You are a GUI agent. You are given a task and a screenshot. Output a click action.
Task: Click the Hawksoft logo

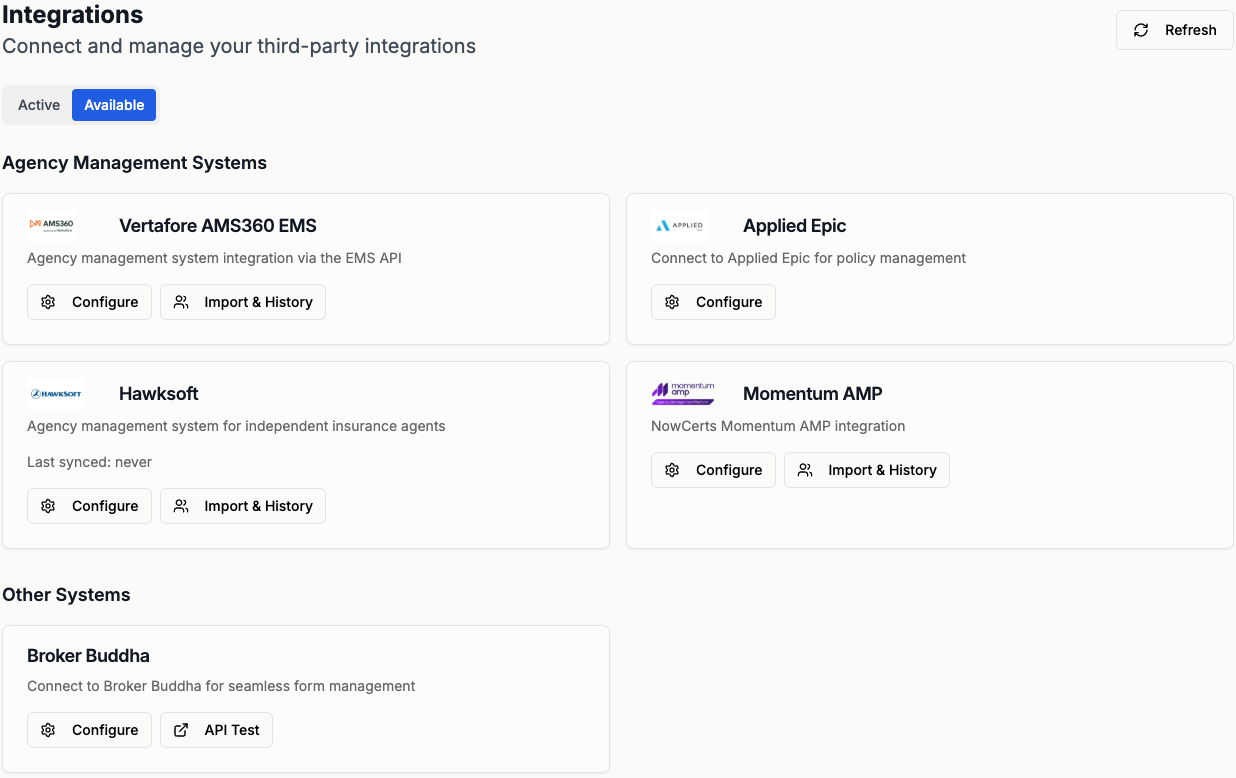56,394
